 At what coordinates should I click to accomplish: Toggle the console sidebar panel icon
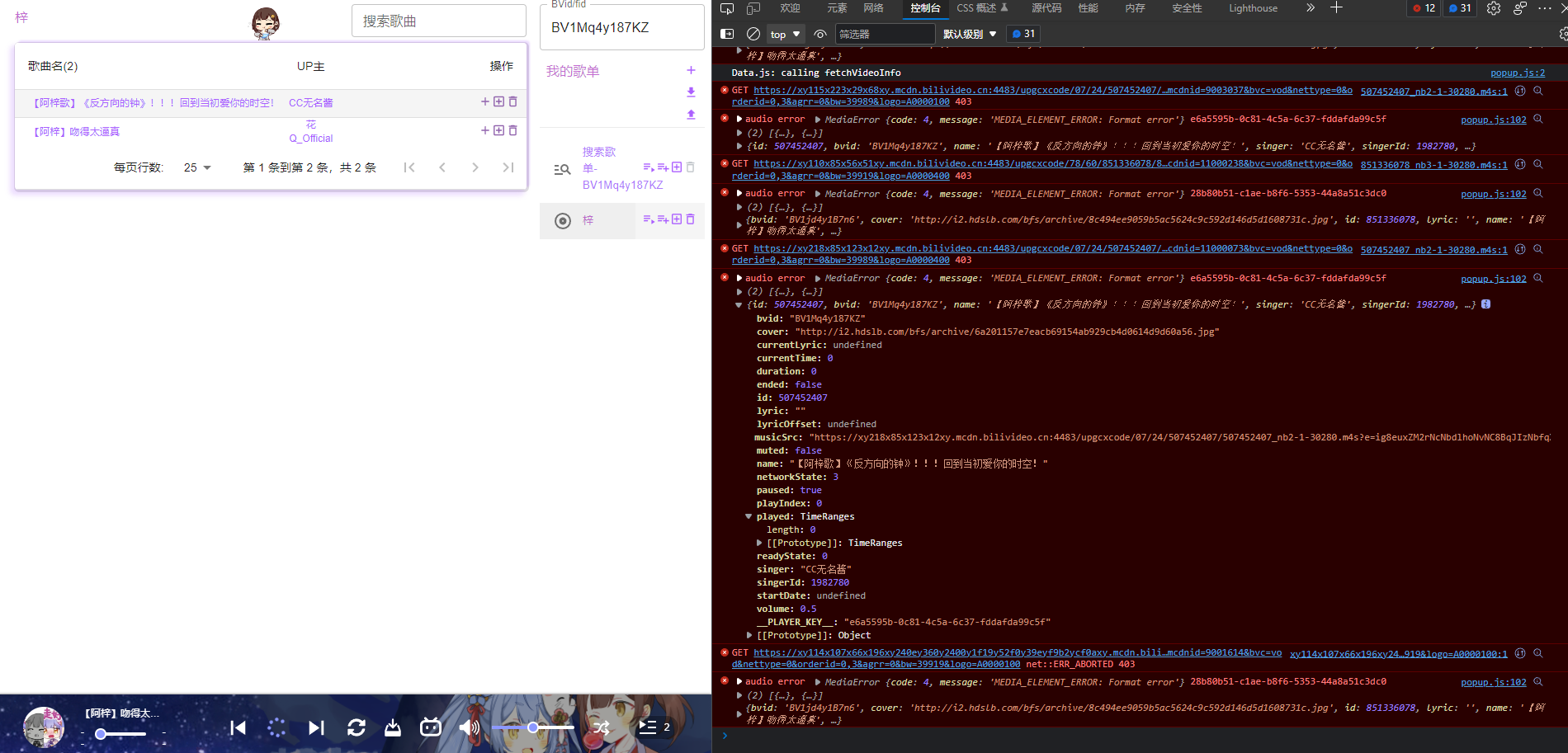(x=727, y=34)
